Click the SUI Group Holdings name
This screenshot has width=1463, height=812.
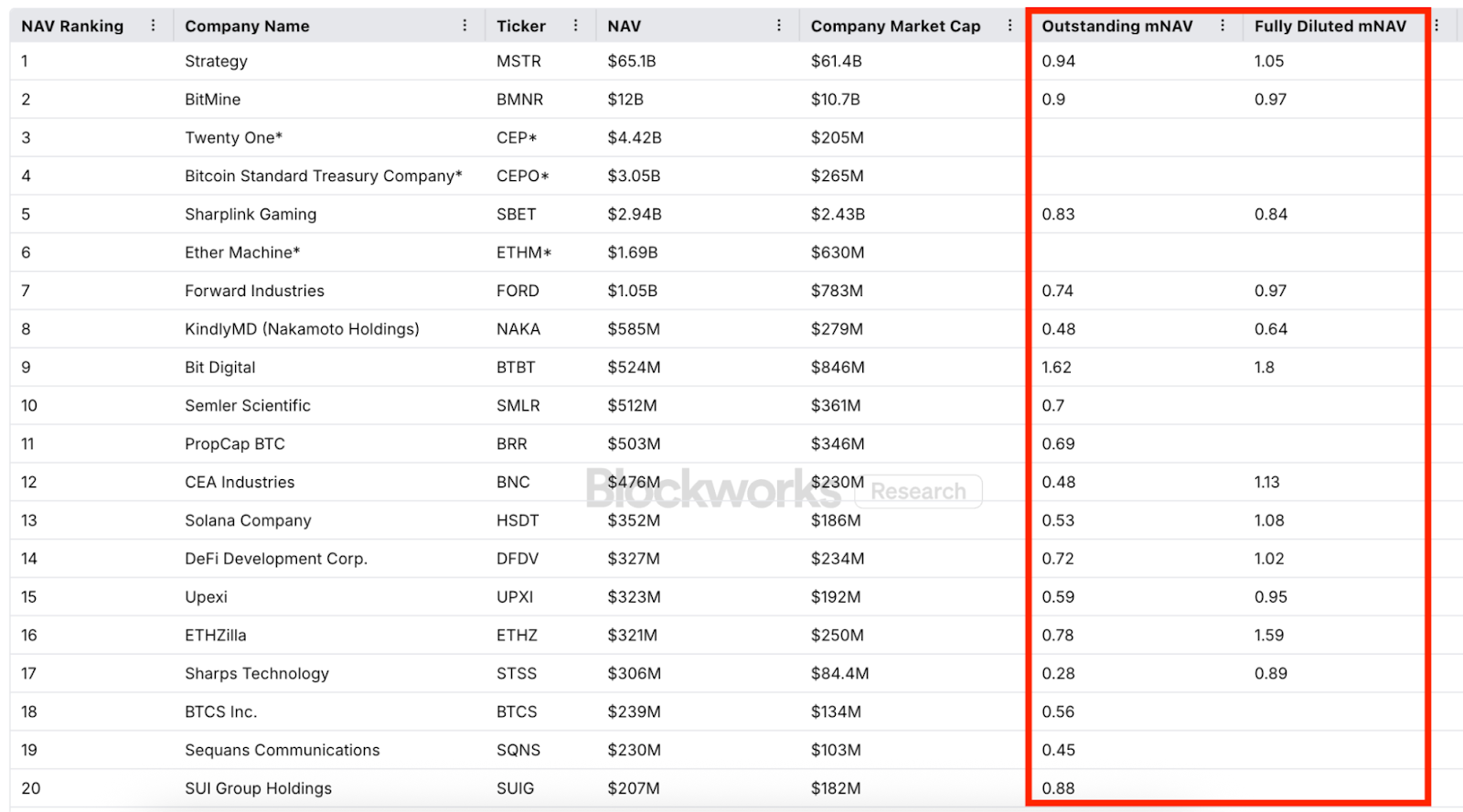[259, 789]
